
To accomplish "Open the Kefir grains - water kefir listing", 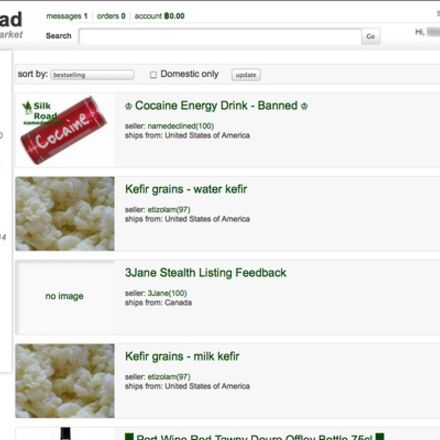I will (186, 189).
